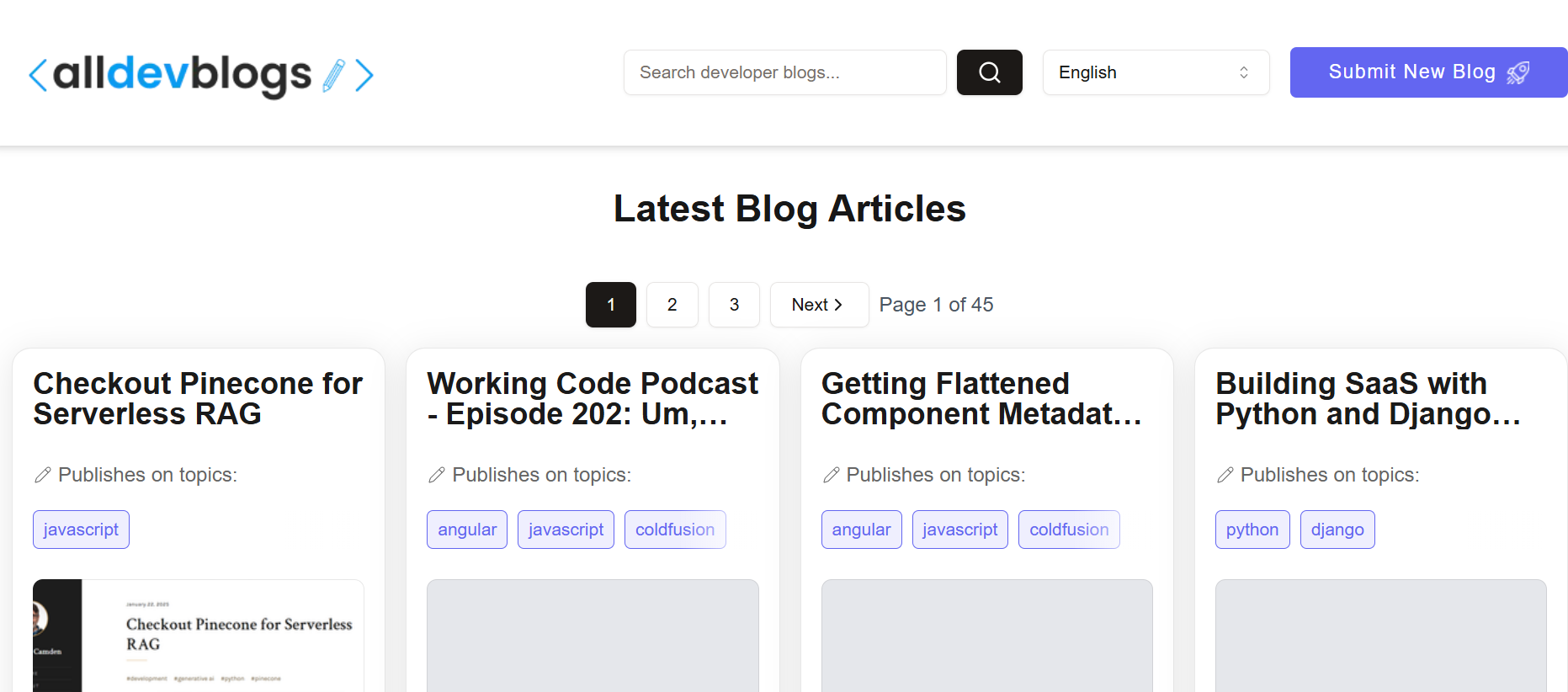This screenshot has height=692, width=1568.
Task: Open the Working Code Podcast Episode 202 article
Action: [592, 398]
